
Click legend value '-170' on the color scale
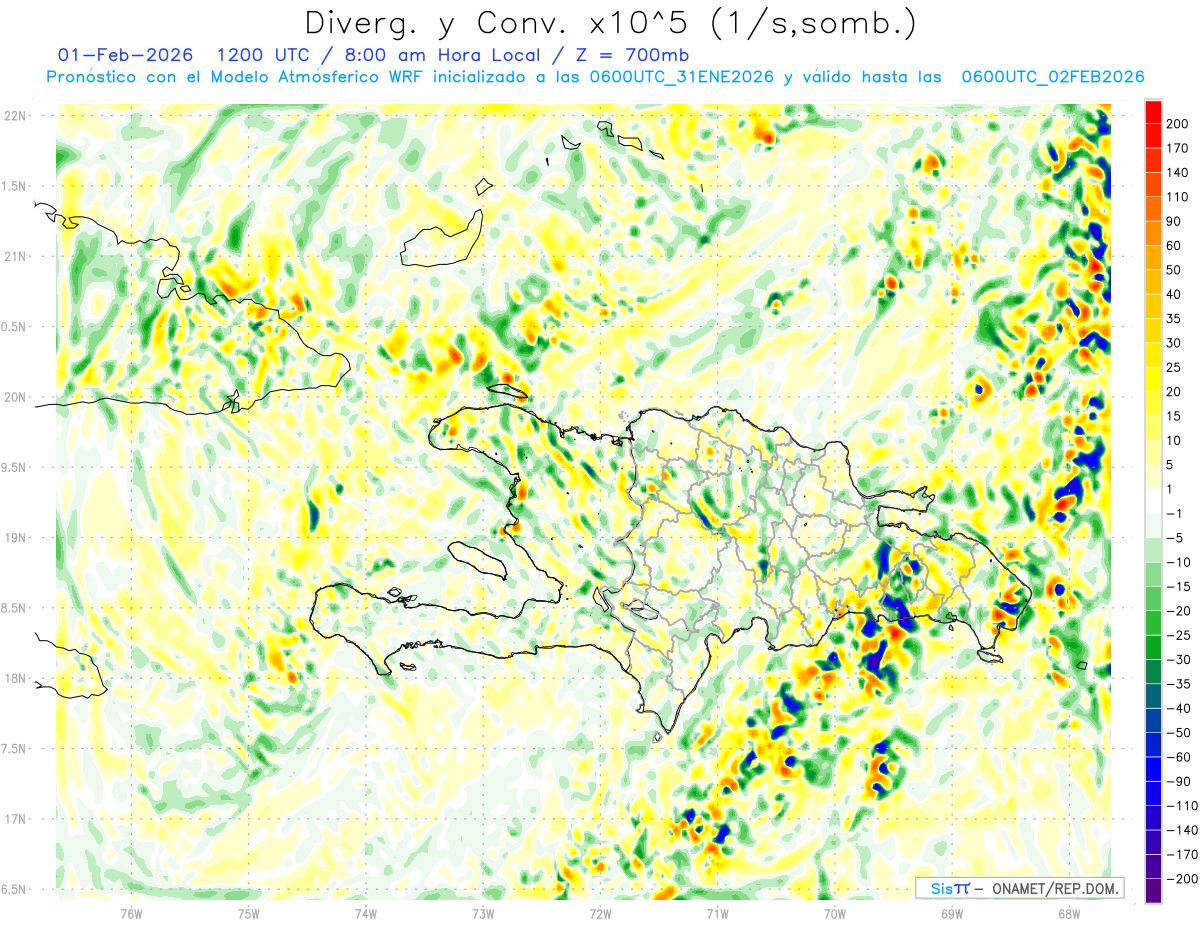point(1180,855)
